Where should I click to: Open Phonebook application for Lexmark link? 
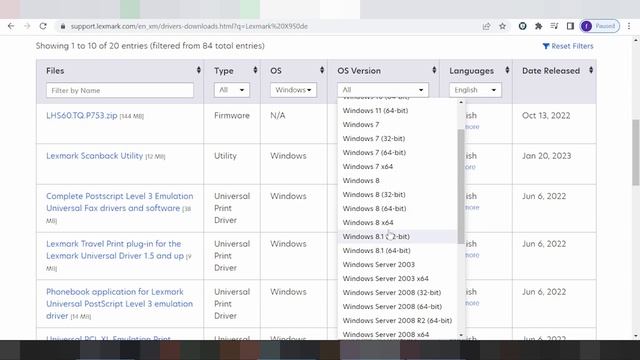tap(119, 304)
